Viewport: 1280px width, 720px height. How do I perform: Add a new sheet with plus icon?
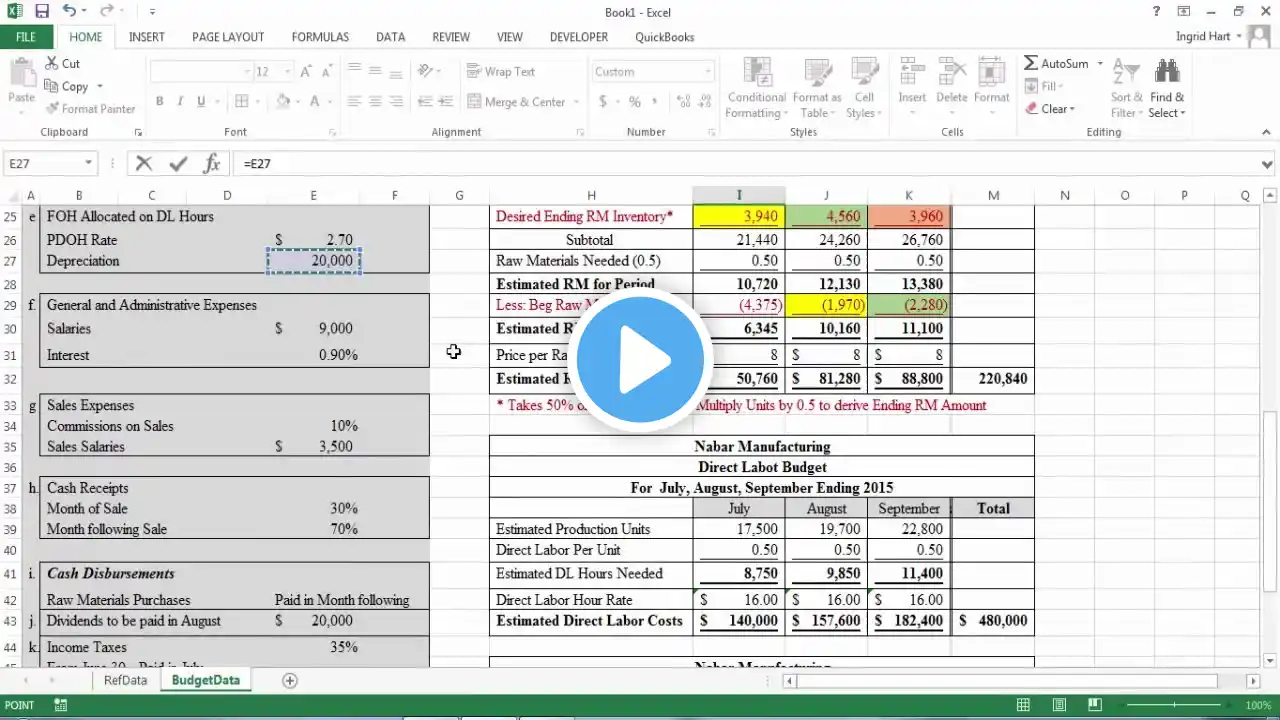(290, 680)
